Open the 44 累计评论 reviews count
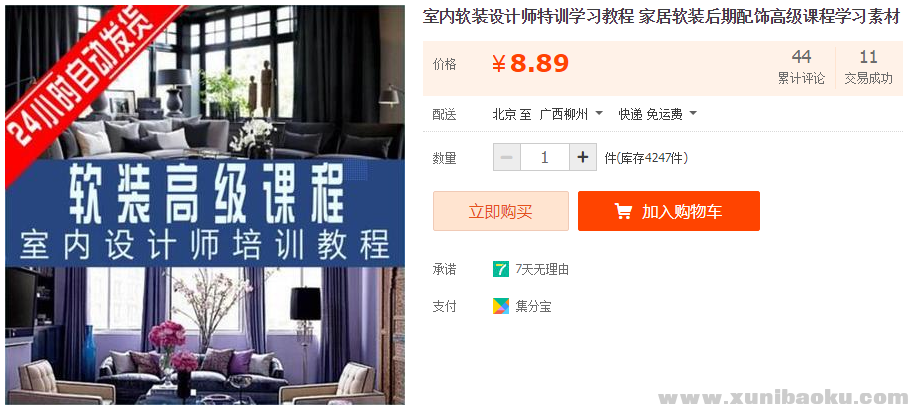911x410 pixels. [x=801, y=67]
